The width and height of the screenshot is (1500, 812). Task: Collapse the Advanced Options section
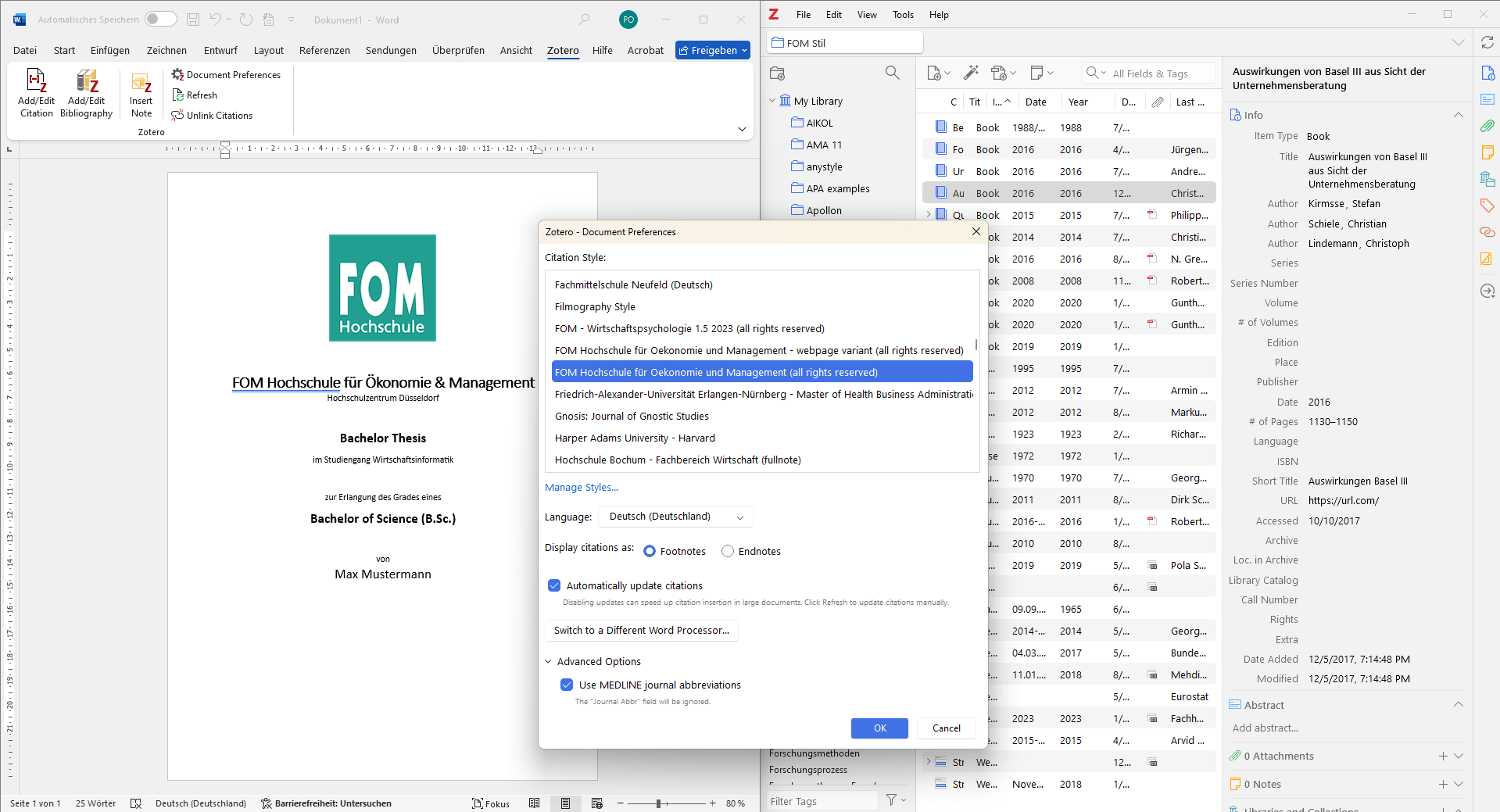point(549,662)
